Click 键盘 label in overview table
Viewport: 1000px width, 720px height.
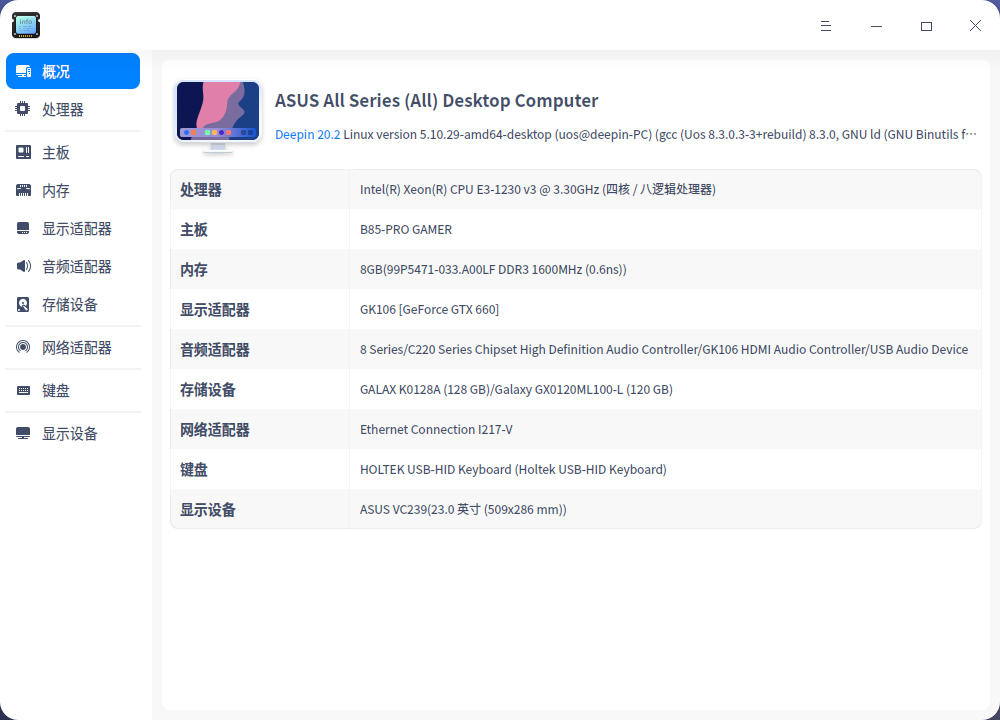(x=194, y=471)
